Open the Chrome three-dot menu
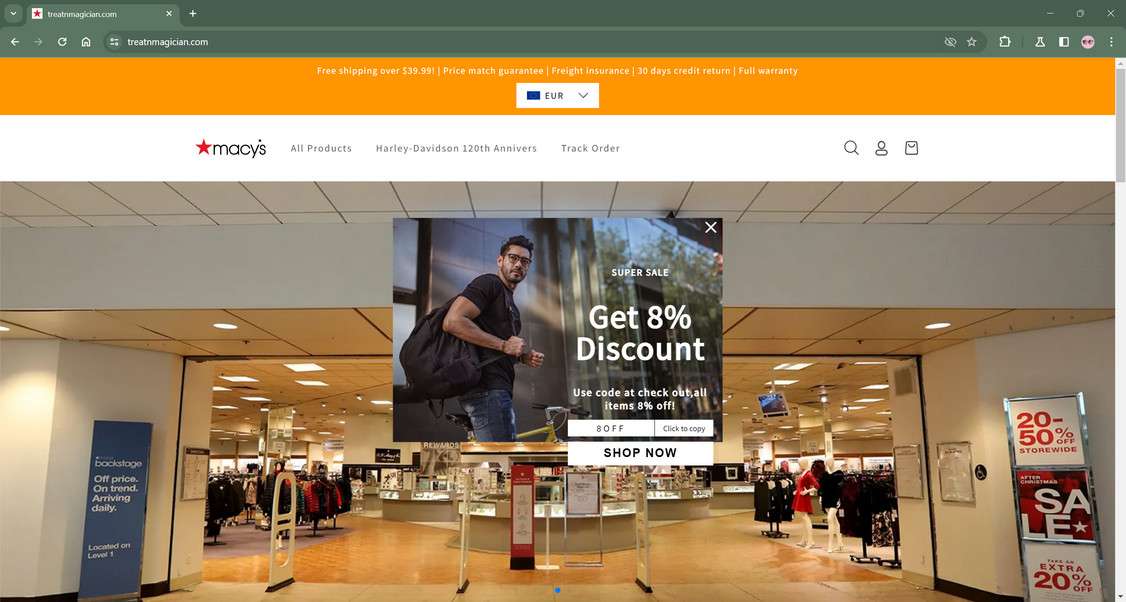1126x602 pixels. 1111,42
